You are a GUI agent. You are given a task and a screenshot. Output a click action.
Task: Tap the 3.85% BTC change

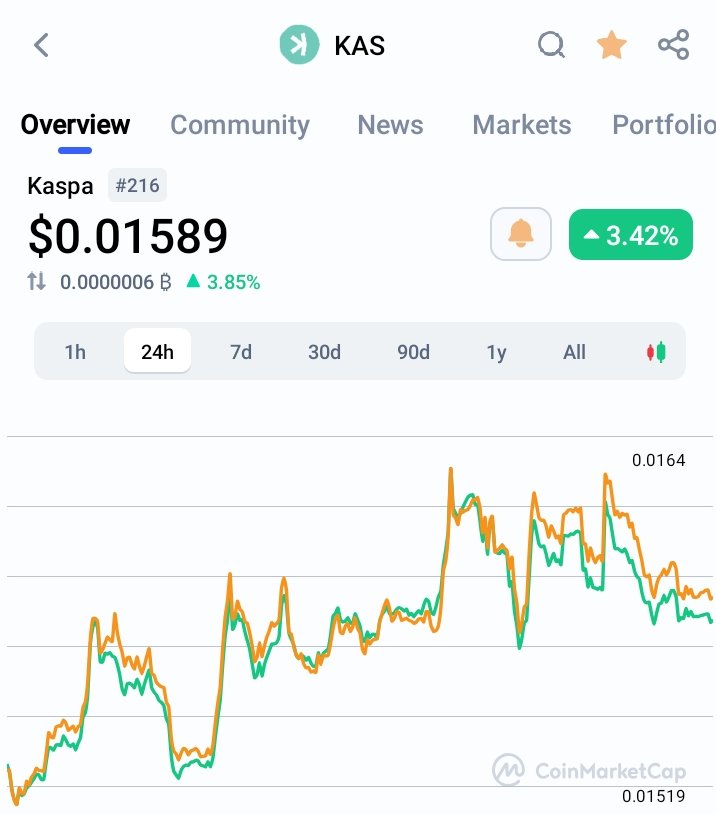click(x=224, y=282)
